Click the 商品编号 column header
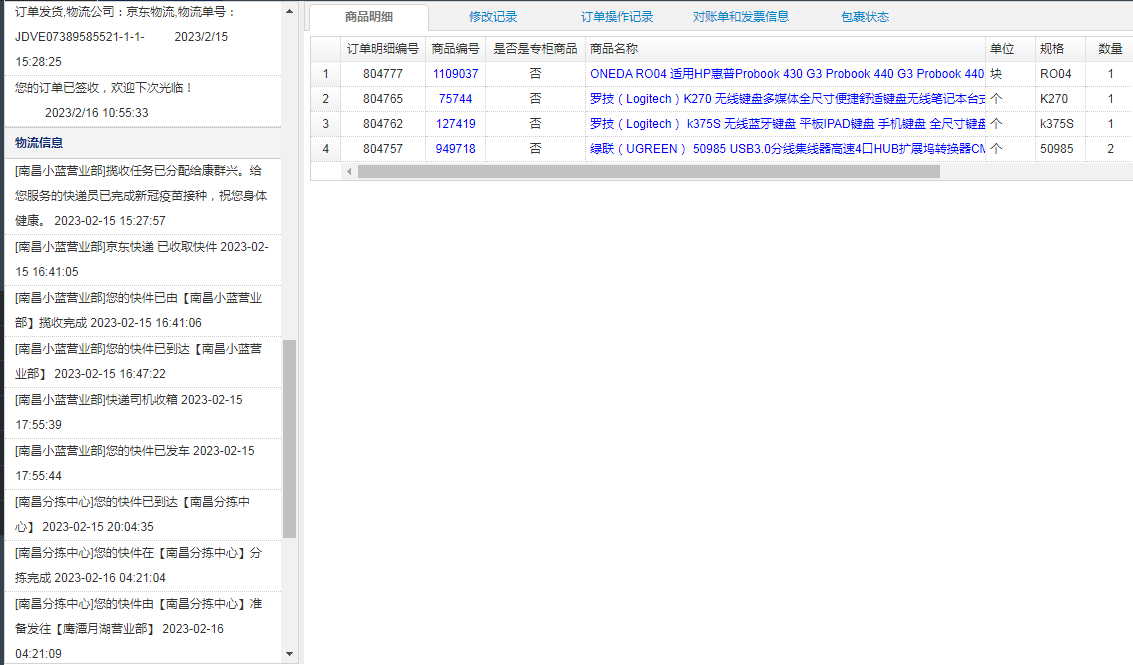This screenshot has width=1133, height=665. (455, 48)
